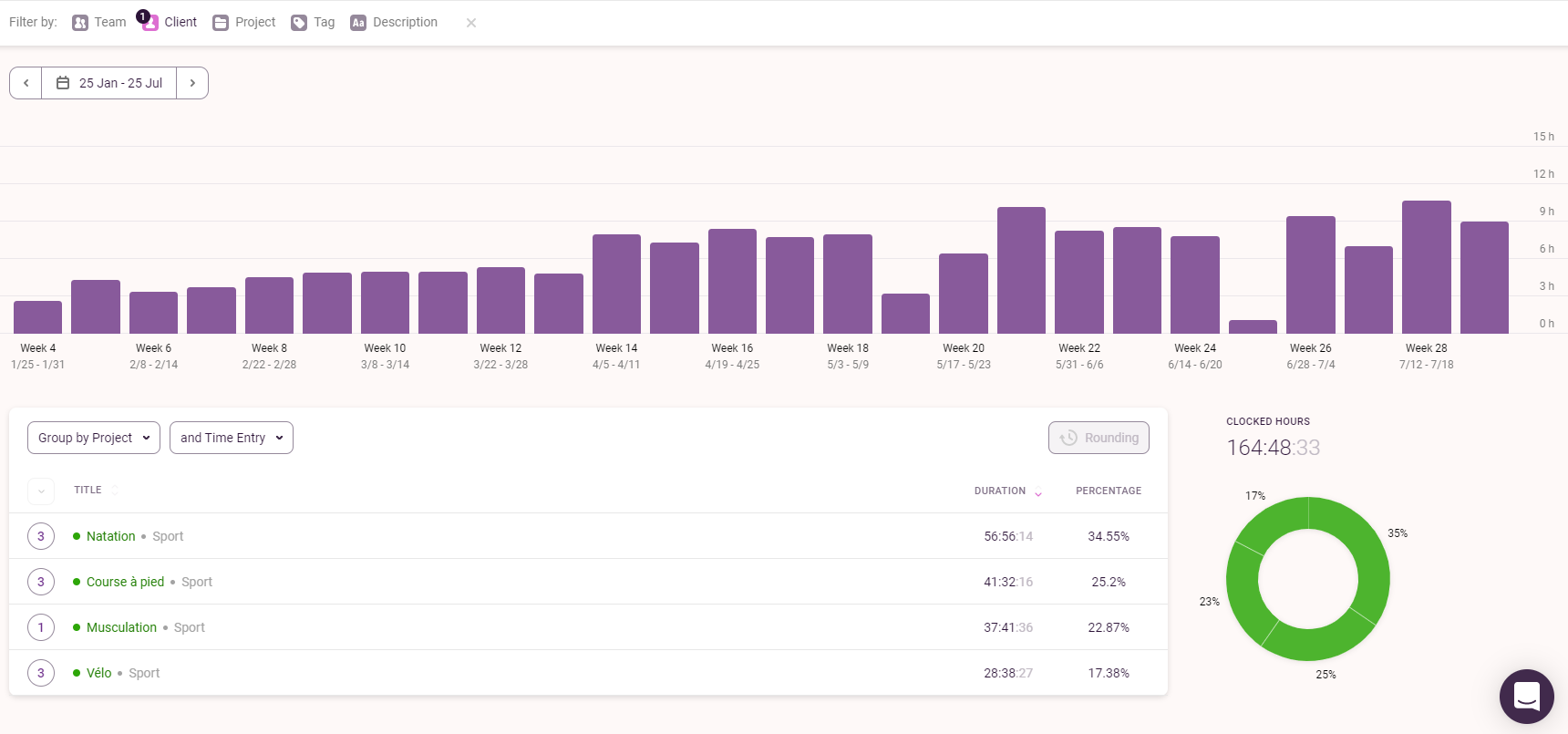Expand the Musculation entries count circle
This screenshot has height=734, width=1568.
click(x=41, y=627)
